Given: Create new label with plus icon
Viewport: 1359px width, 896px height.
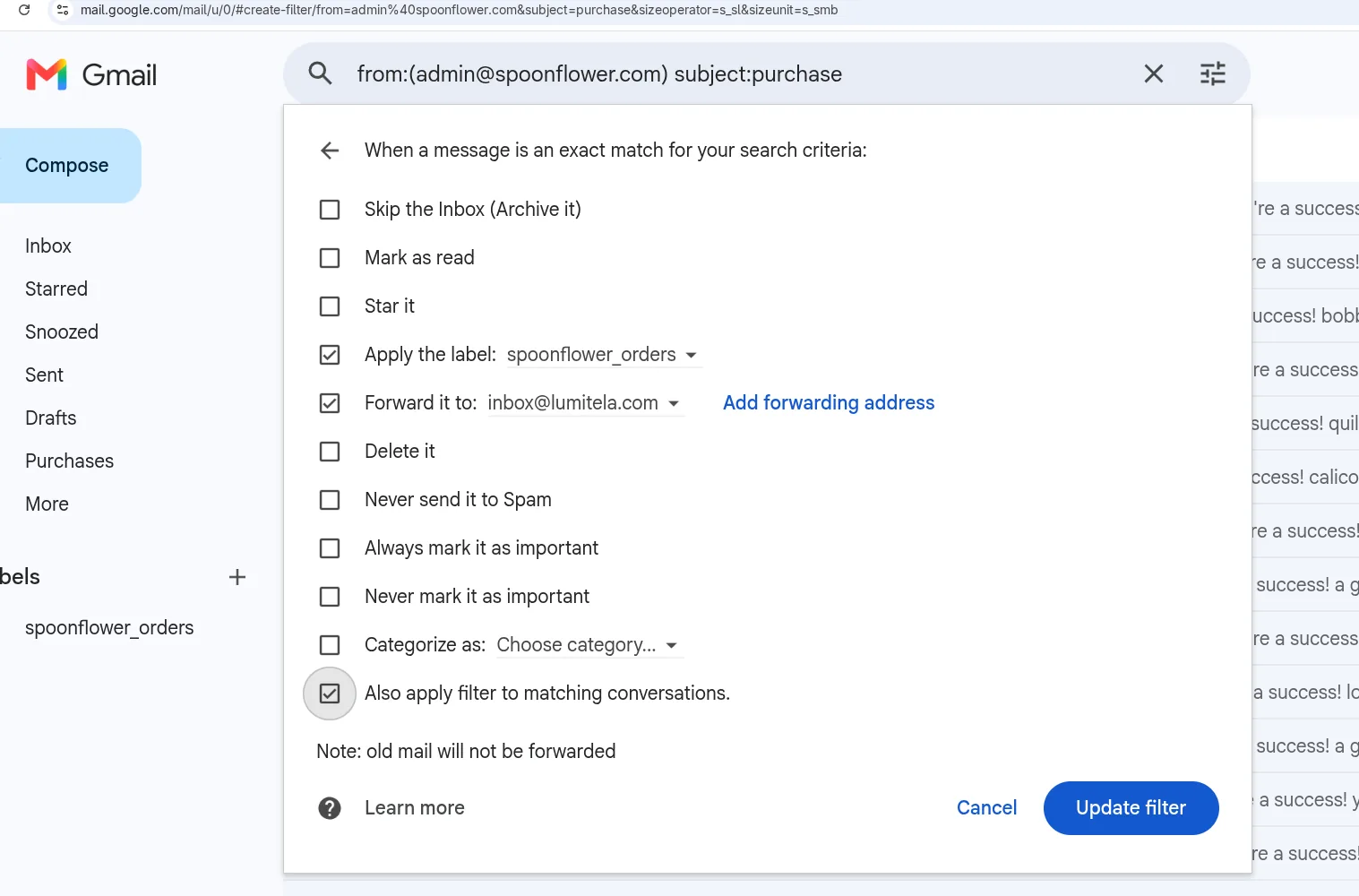Looking at the screenshot, I should 237,577.
